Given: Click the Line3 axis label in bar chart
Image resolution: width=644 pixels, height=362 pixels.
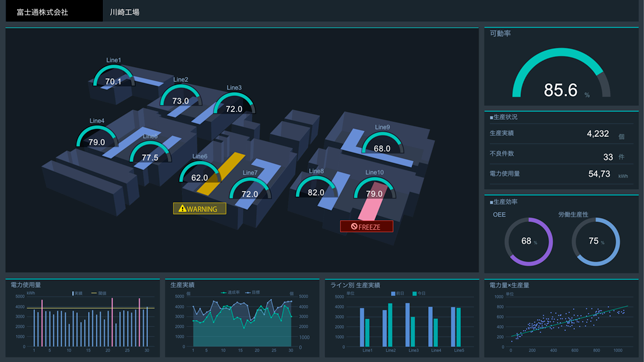Looking at the screenshot, I should click(414, 350).
